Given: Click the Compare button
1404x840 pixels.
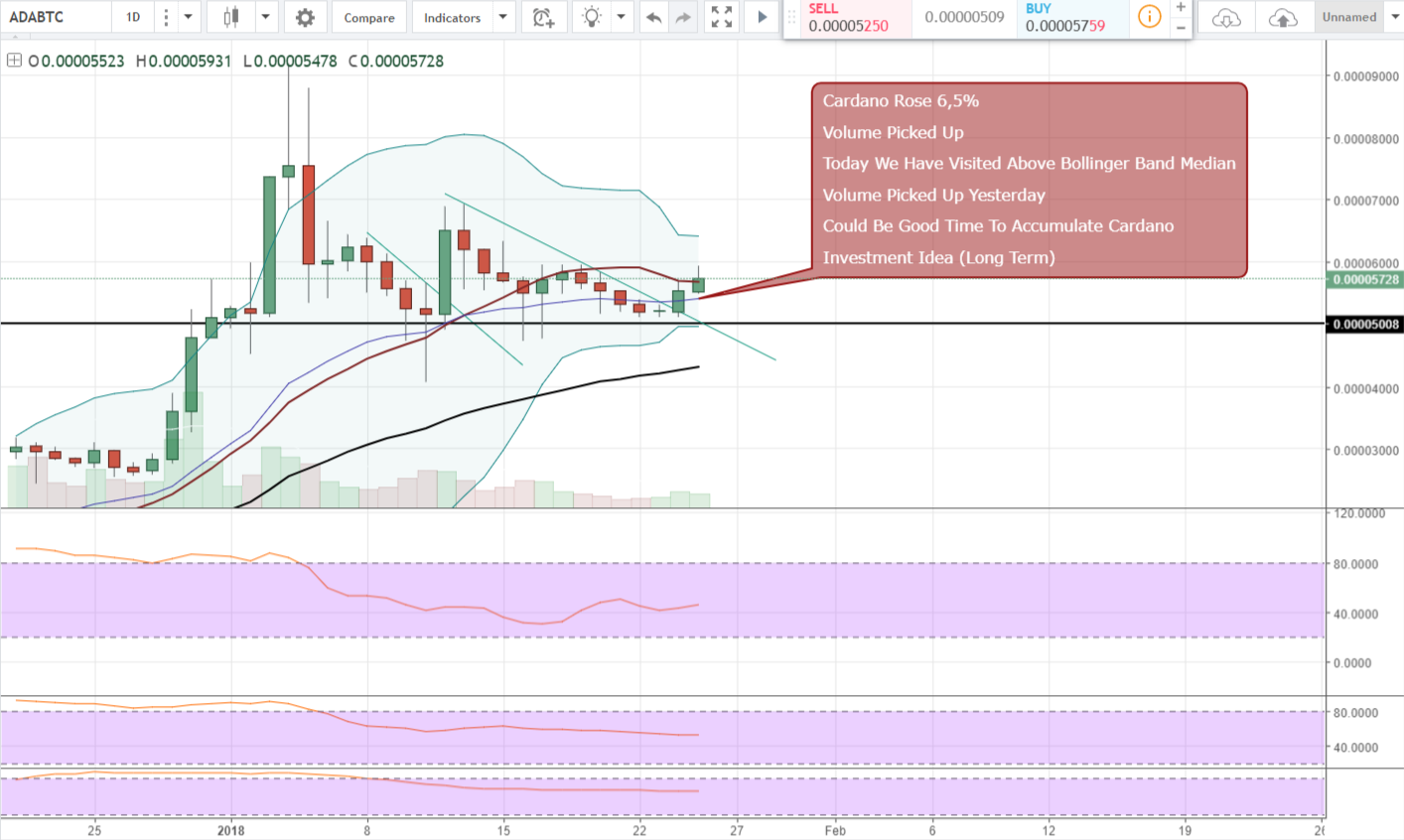Looking at the screenshot, I should (369, 17).
